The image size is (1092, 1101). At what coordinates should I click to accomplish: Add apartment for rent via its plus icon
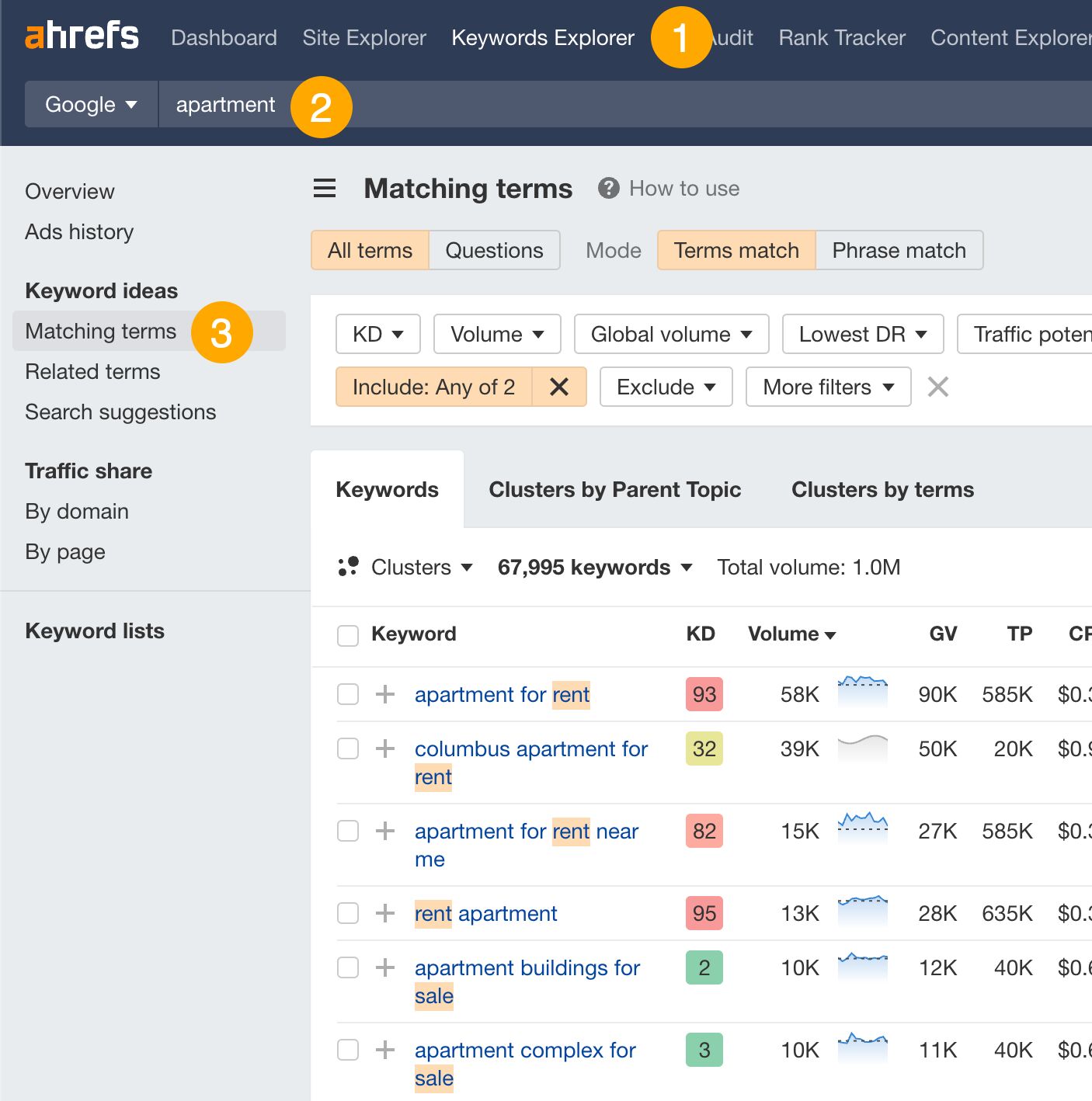(x=384, y=694)
